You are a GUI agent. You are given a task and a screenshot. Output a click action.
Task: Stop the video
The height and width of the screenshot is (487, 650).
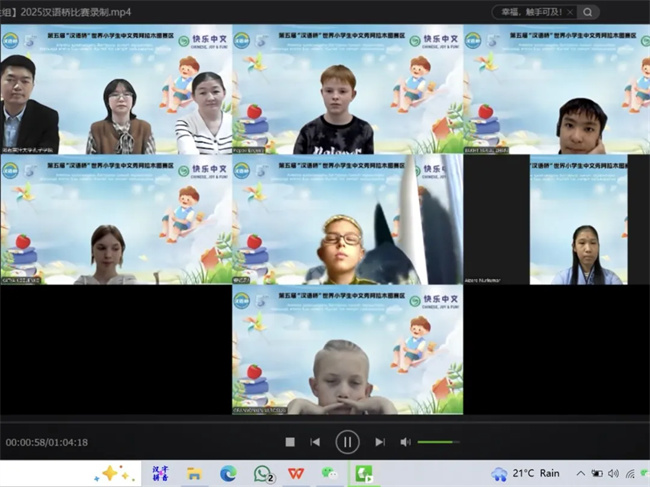click(x=290, y=442)
